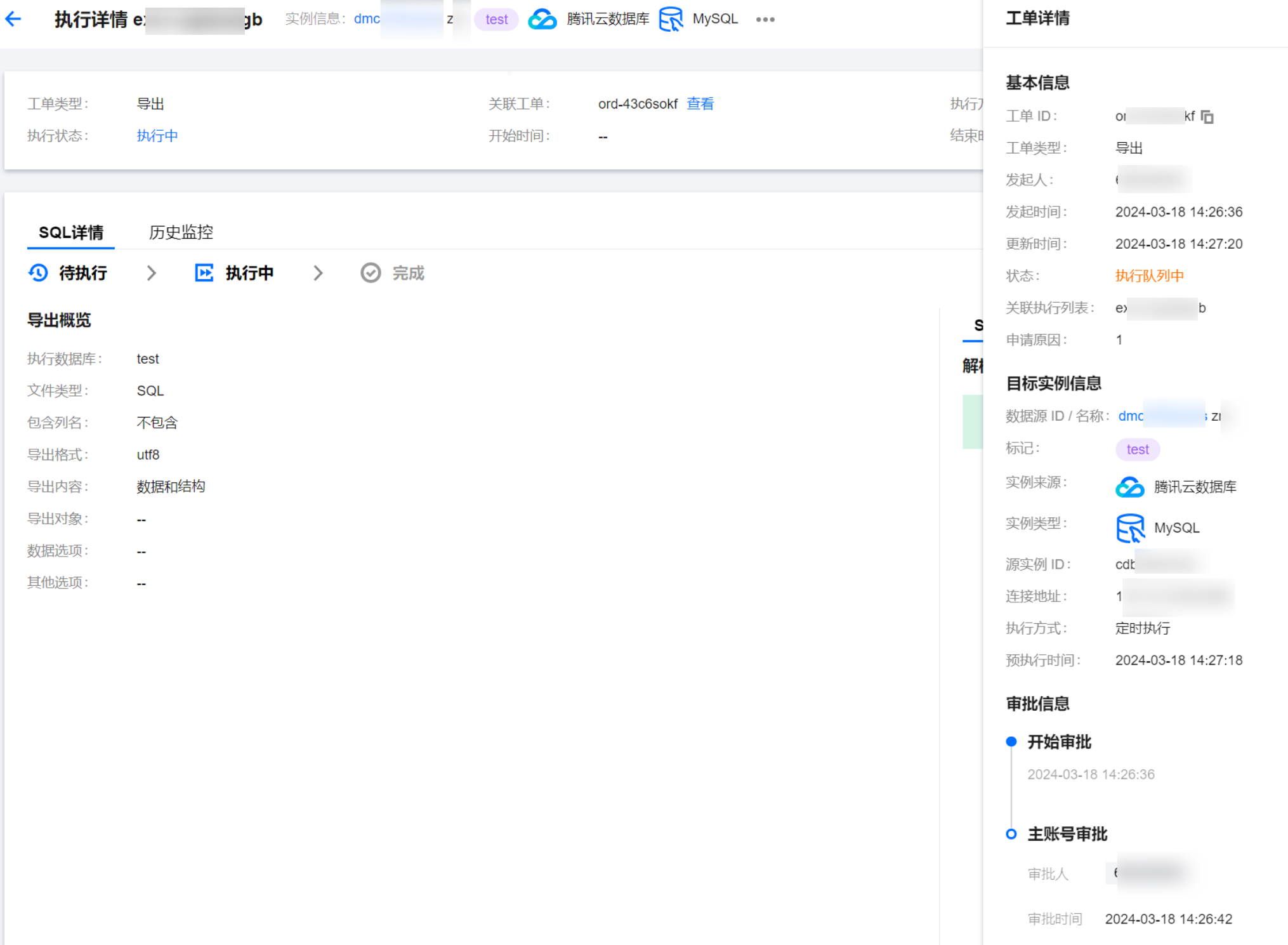Click the Tencent Cloud icon in header
The height and width of the screenshot is (945, 1288).
(x=542, y=19)
